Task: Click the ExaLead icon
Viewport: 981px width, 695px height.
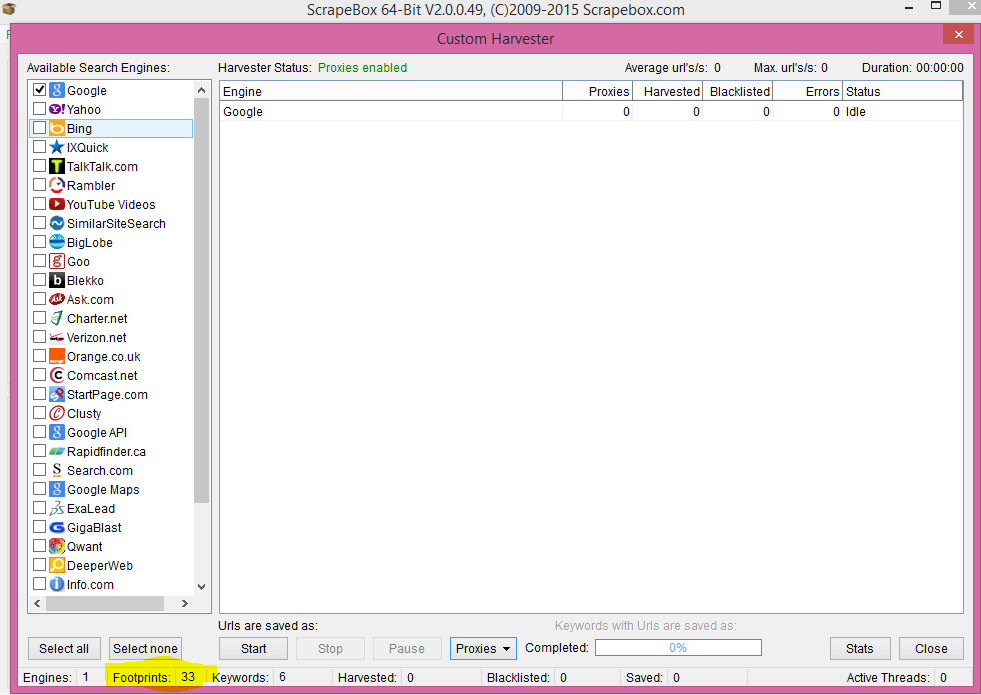Action: pyautogui.click(x=57, y=508)
